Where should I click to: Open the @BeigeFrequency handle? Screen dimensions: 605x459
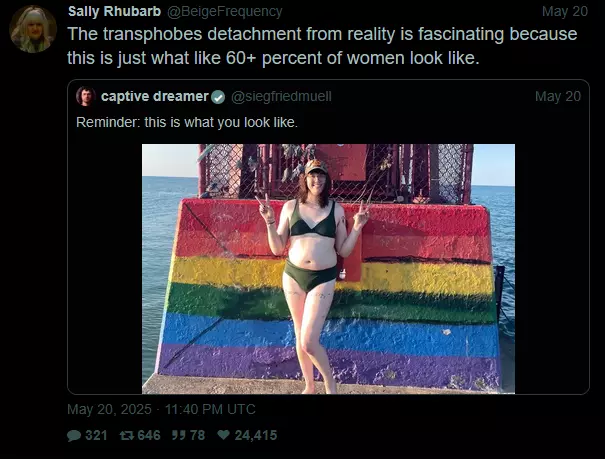(x=225, y=12)
